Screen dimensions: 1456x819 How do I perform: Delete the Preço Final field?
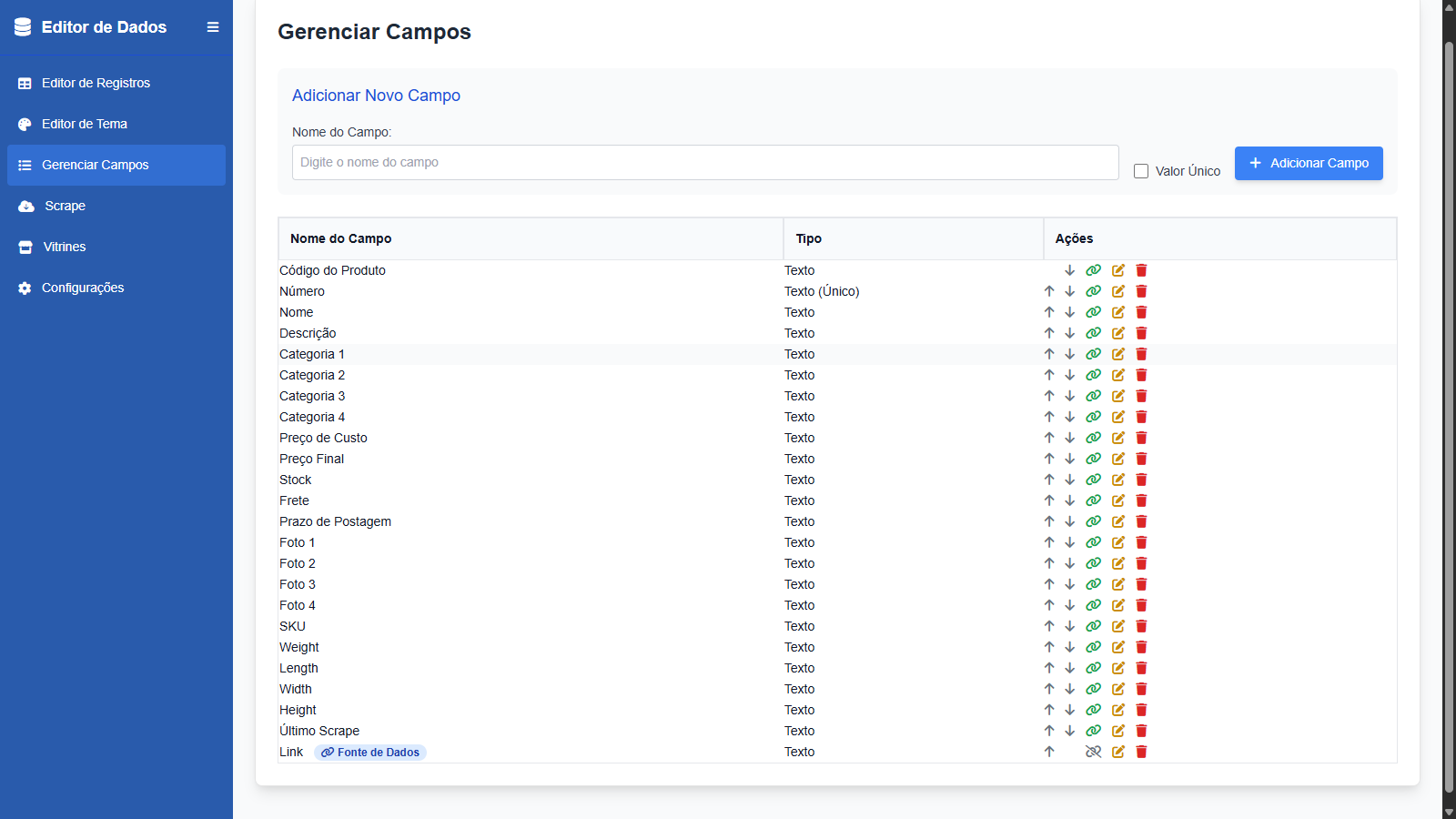[1141, 459]
